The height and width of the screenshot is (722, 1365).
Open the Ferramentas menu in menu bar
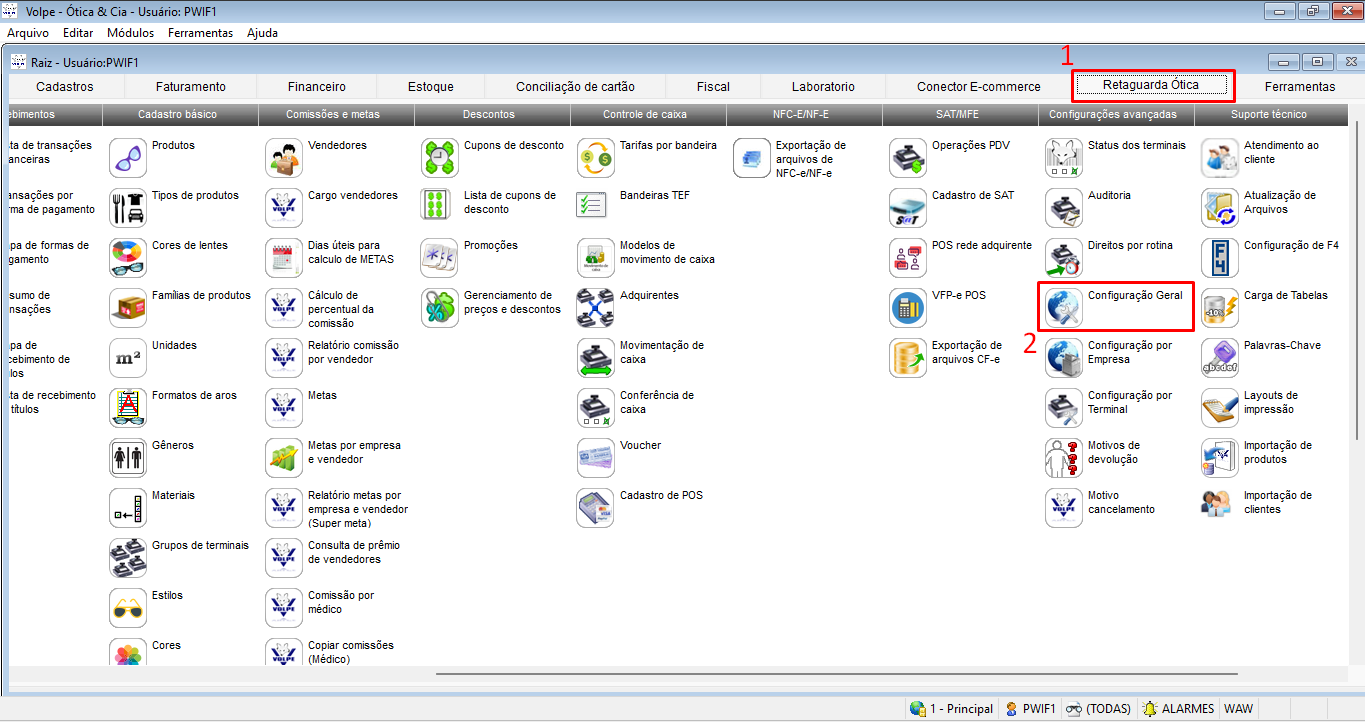pos(200,33)
